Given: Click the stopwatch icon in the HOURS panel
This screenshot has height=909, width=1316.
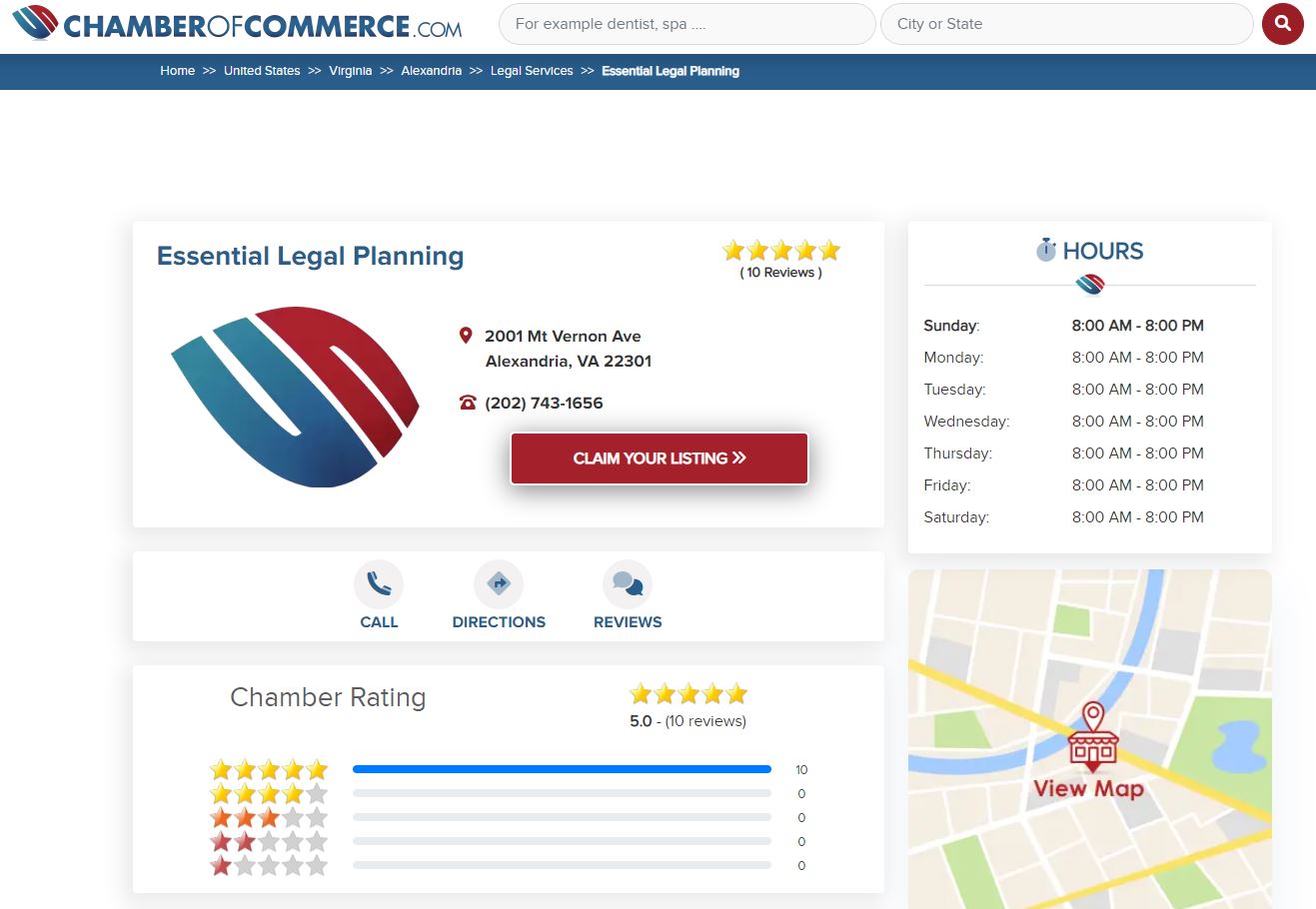Looking at the screenshot, I should (1045, 250).
